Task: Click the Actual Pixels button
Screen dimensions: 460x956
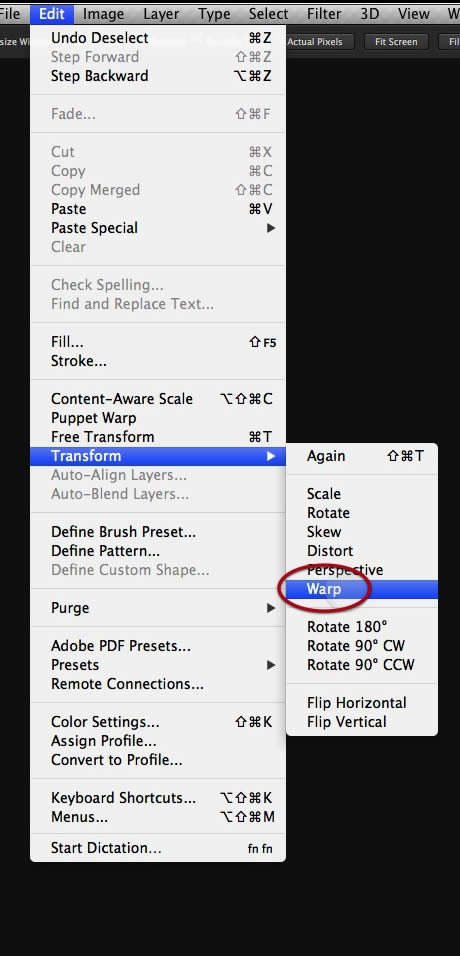Action: (314, 41)
